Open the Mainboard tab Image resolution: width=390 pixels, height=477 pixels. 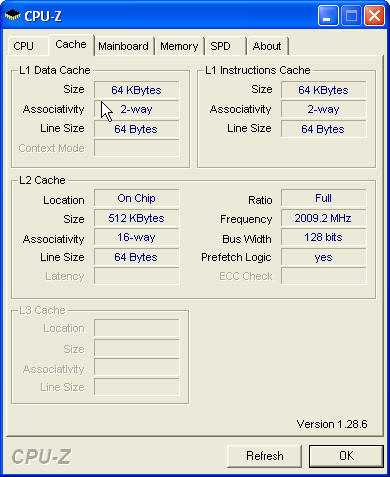click(123, 46)
